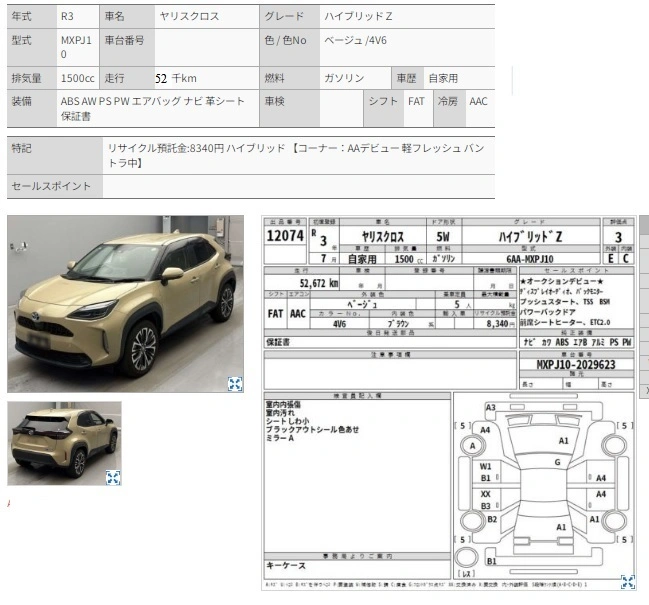Click the 装備 label cell
This screenshot has height=605, width=649.
[32, 109]
